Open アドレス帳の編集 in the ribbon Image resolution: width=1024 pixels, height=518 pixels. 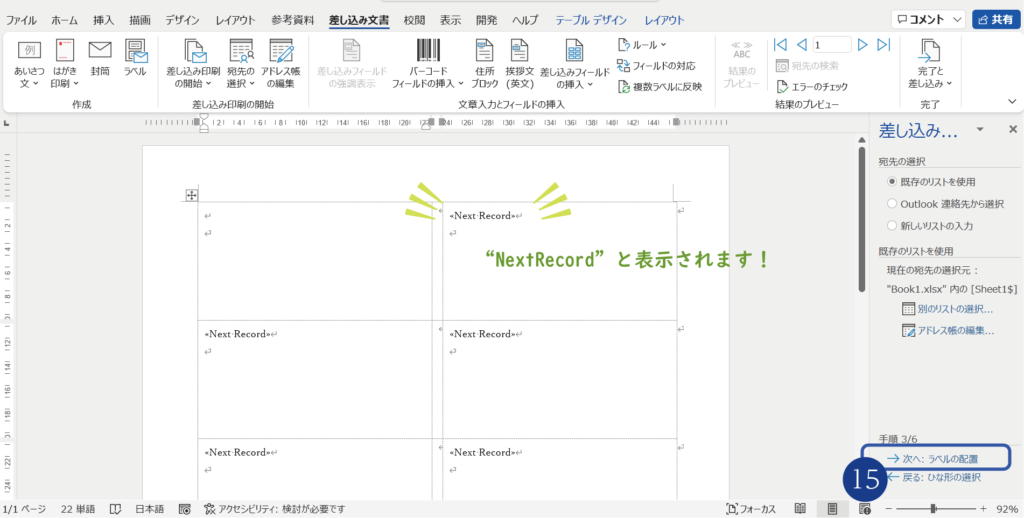(x=282, y=64)
